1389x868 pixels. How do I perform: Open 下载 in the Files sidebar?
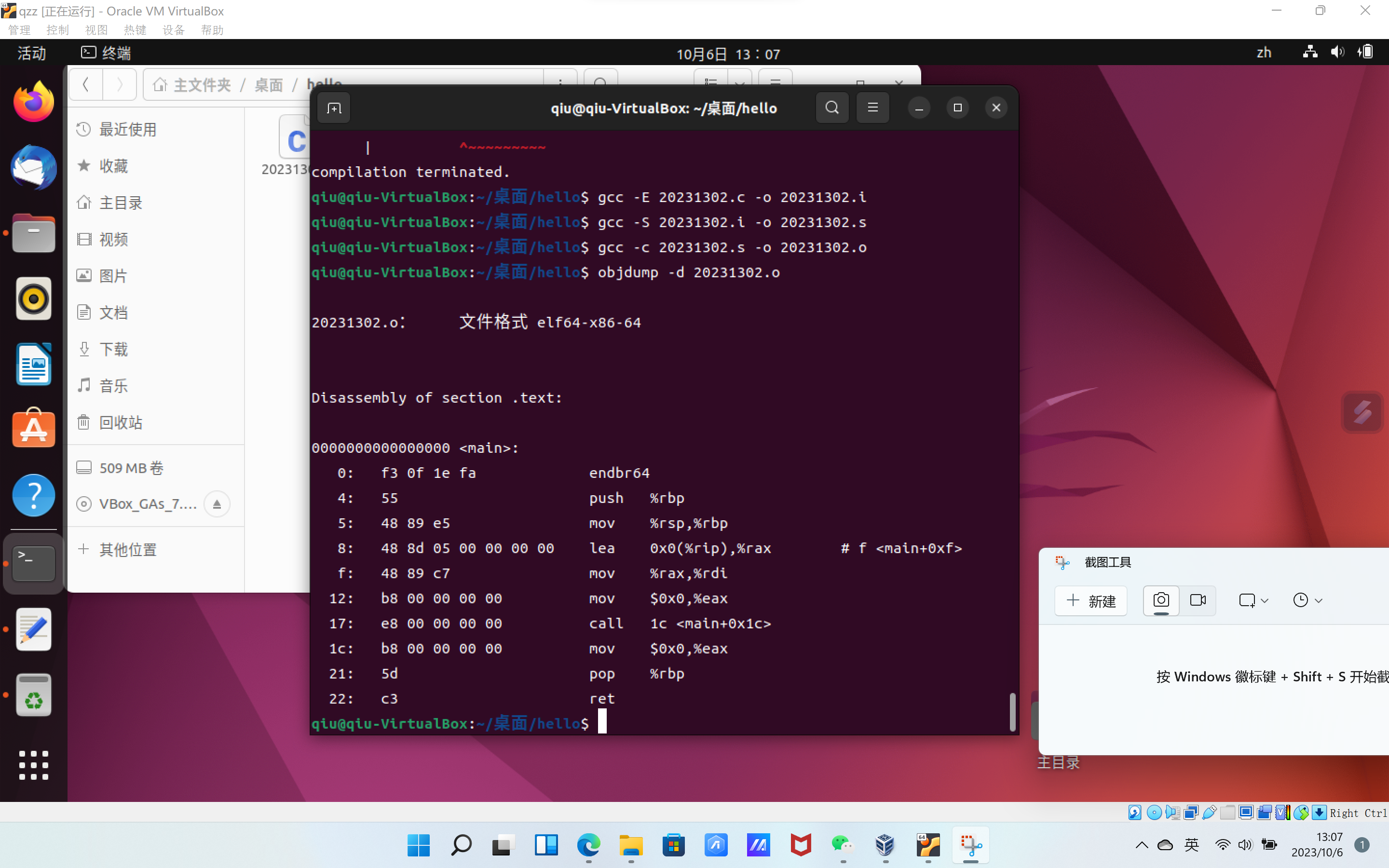pyautogui.click(x=156, y=349)
